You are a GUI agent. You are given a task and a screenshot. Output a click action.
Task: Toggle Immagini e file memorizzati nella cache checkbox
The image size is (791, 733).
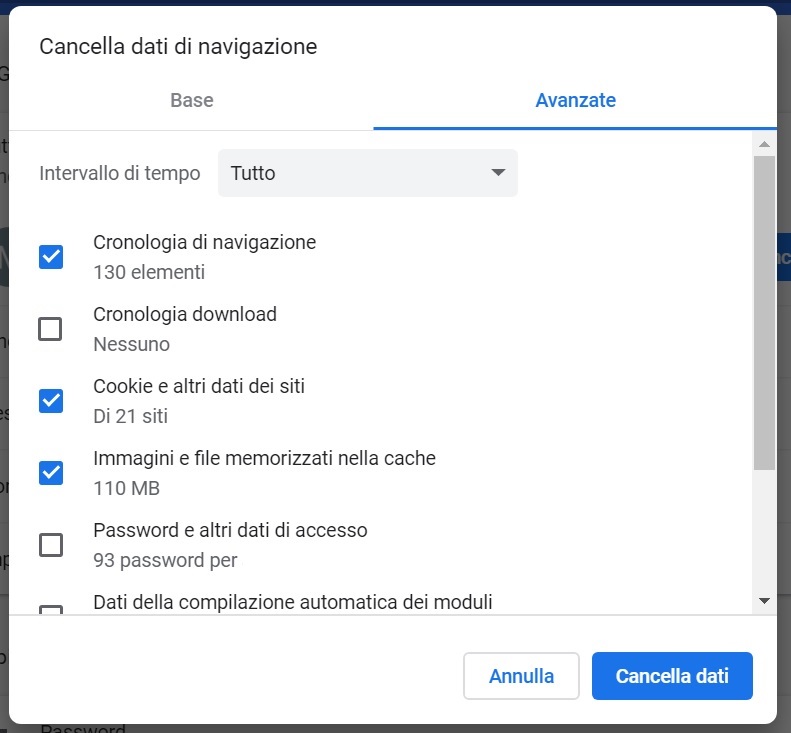click(51, 473)
